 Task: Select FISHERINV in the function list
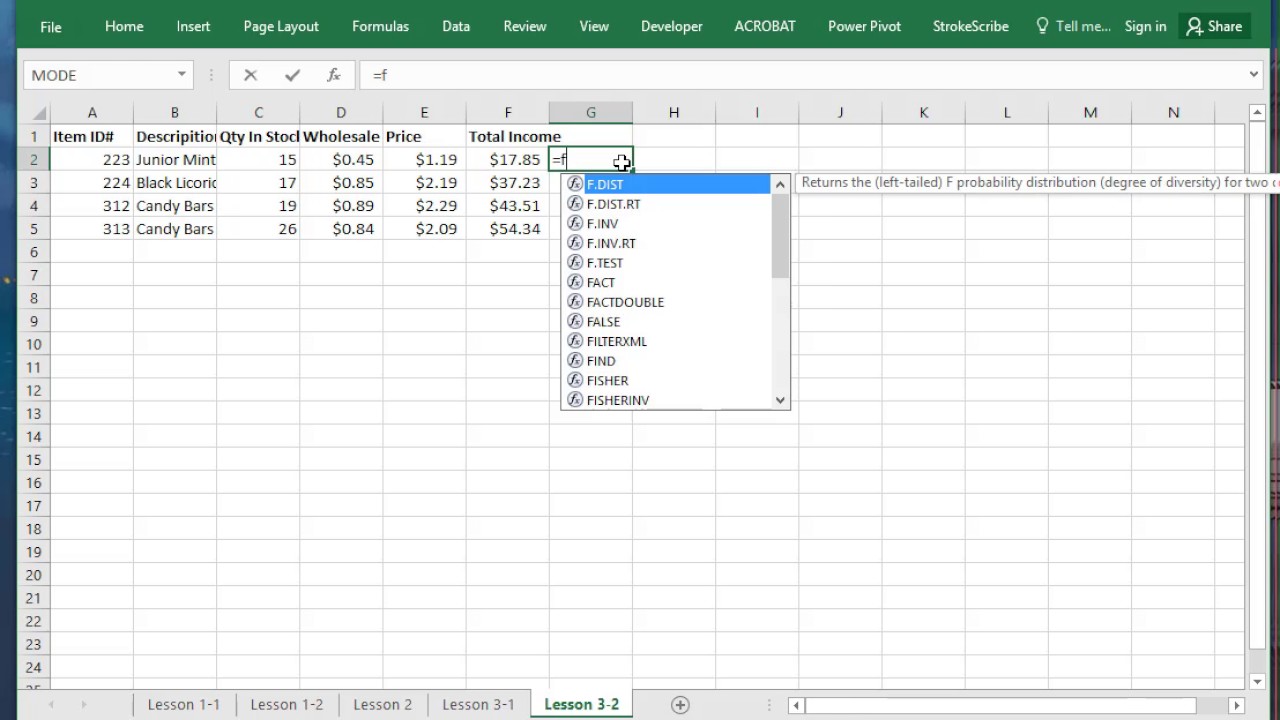(666, 400)
